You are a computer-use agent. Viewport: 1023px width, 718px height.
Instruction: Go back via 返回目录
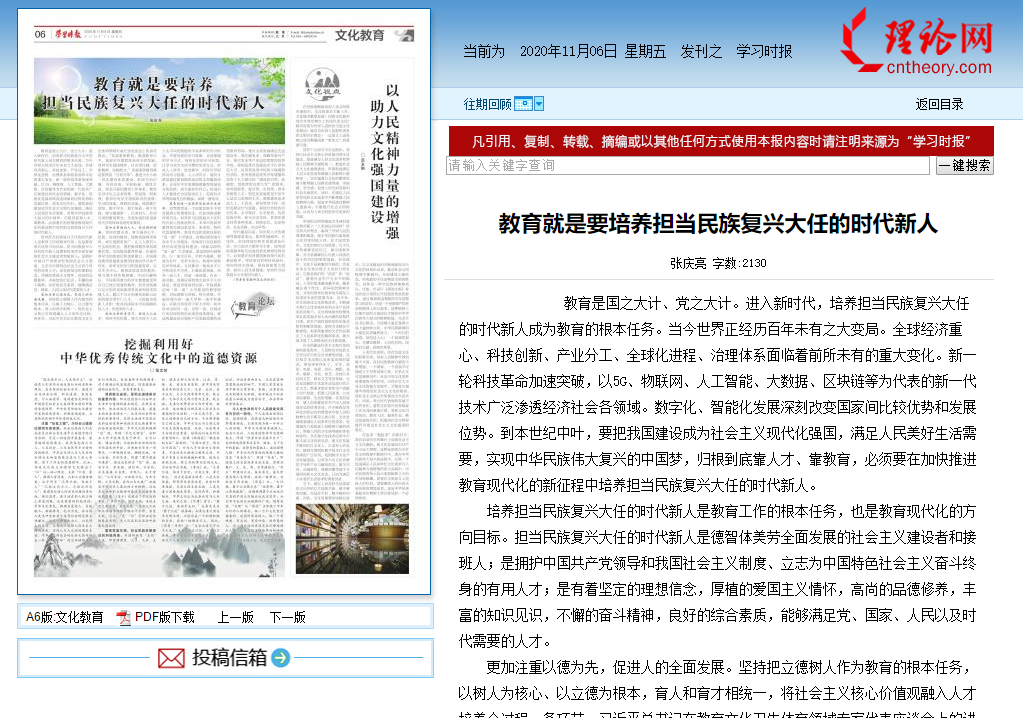point(939,104)
